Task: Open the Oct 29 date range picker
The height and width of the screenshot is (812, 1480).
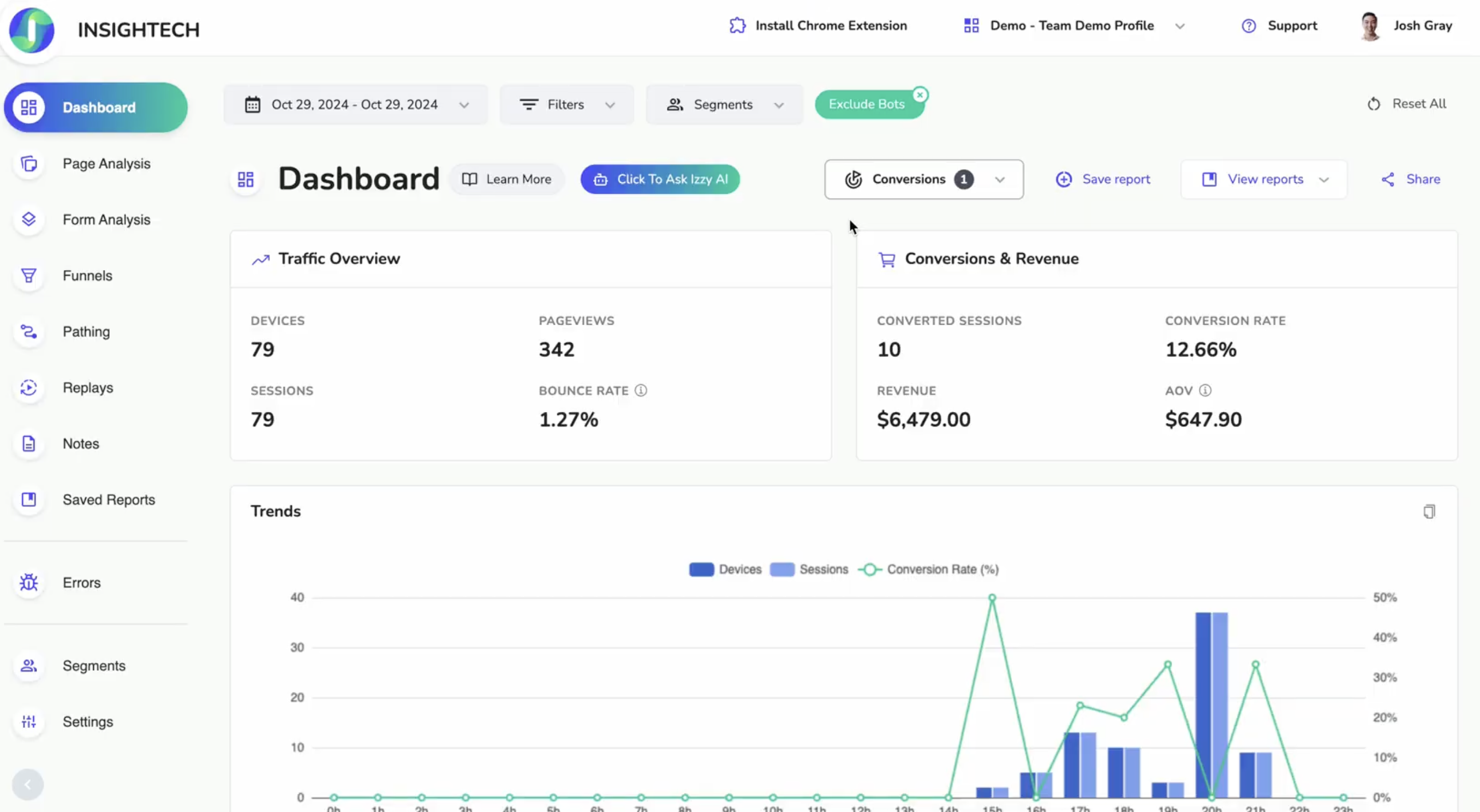Action: (355, 105)
